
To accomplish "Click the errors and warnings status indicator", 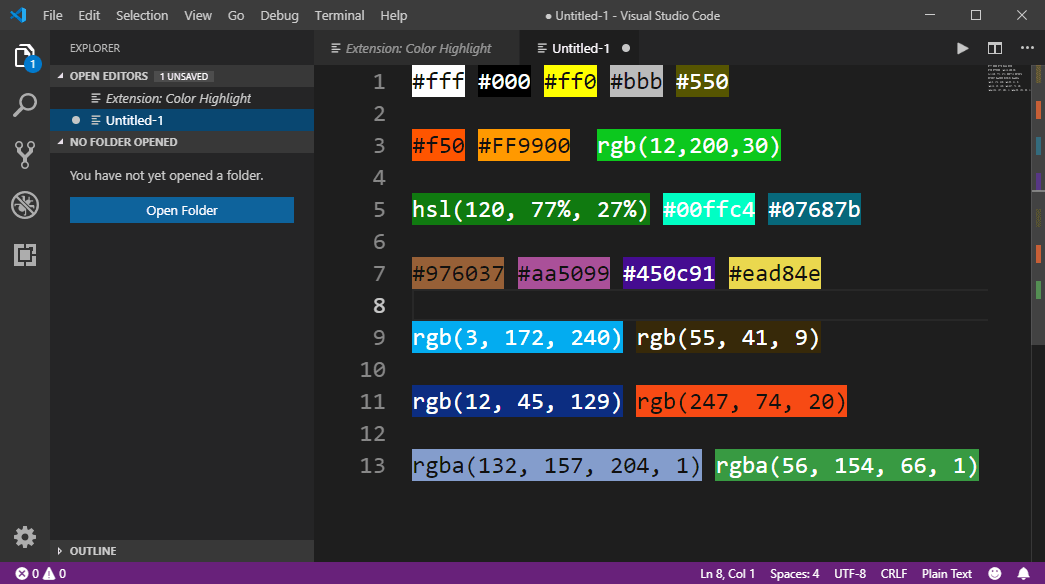I will click(39, 573).
